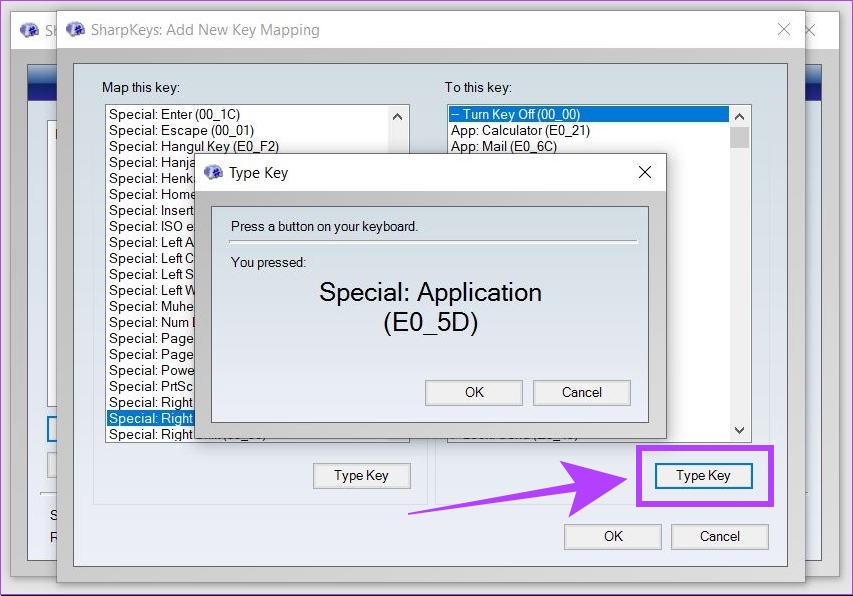Image resolution: width=853 pixels, height=596 pixels.
Task: Select App: Mail (E0_6C) entry
Action: point(589,146)
